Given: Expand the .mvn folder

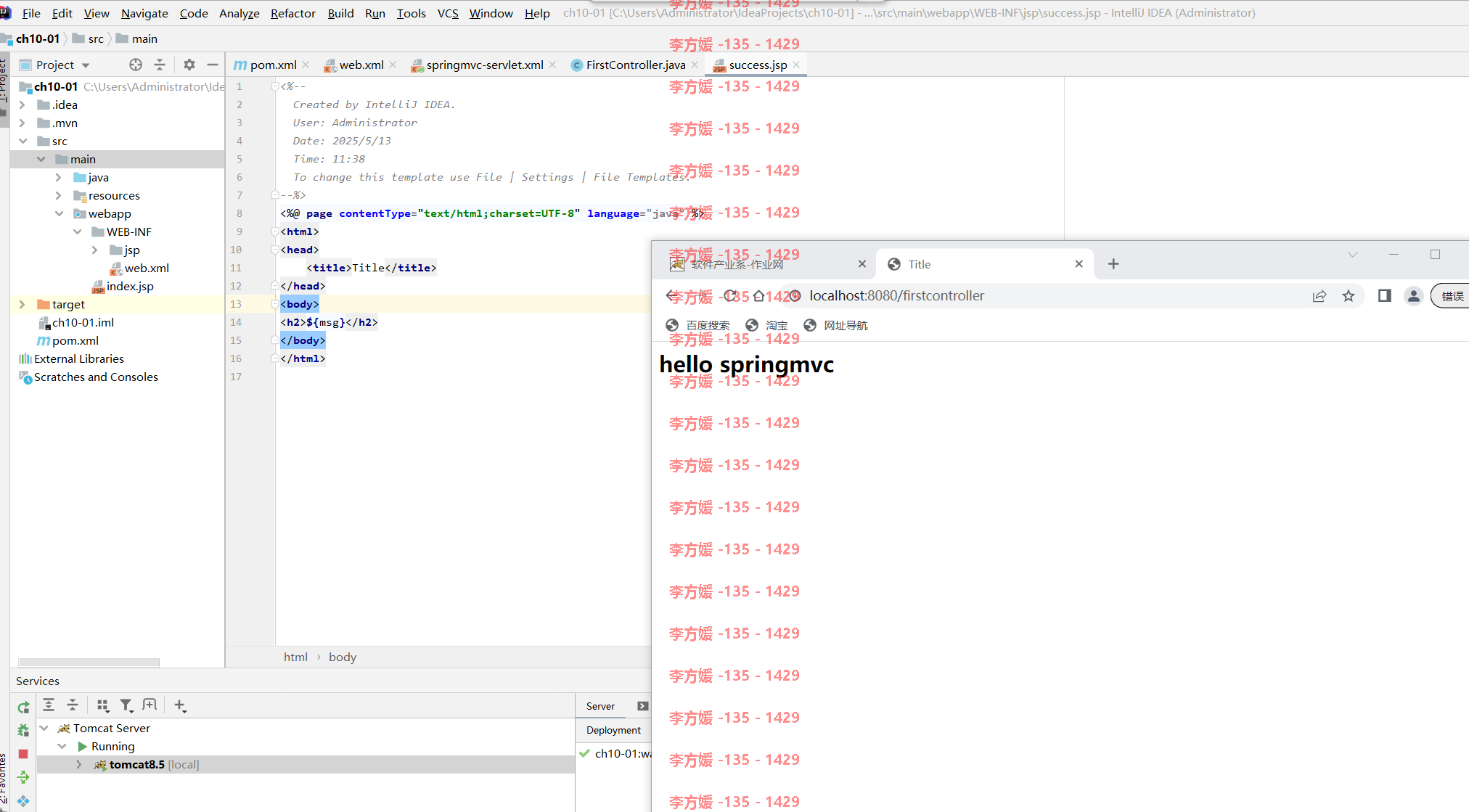Looking at the screenshot, I should [22, 123].
